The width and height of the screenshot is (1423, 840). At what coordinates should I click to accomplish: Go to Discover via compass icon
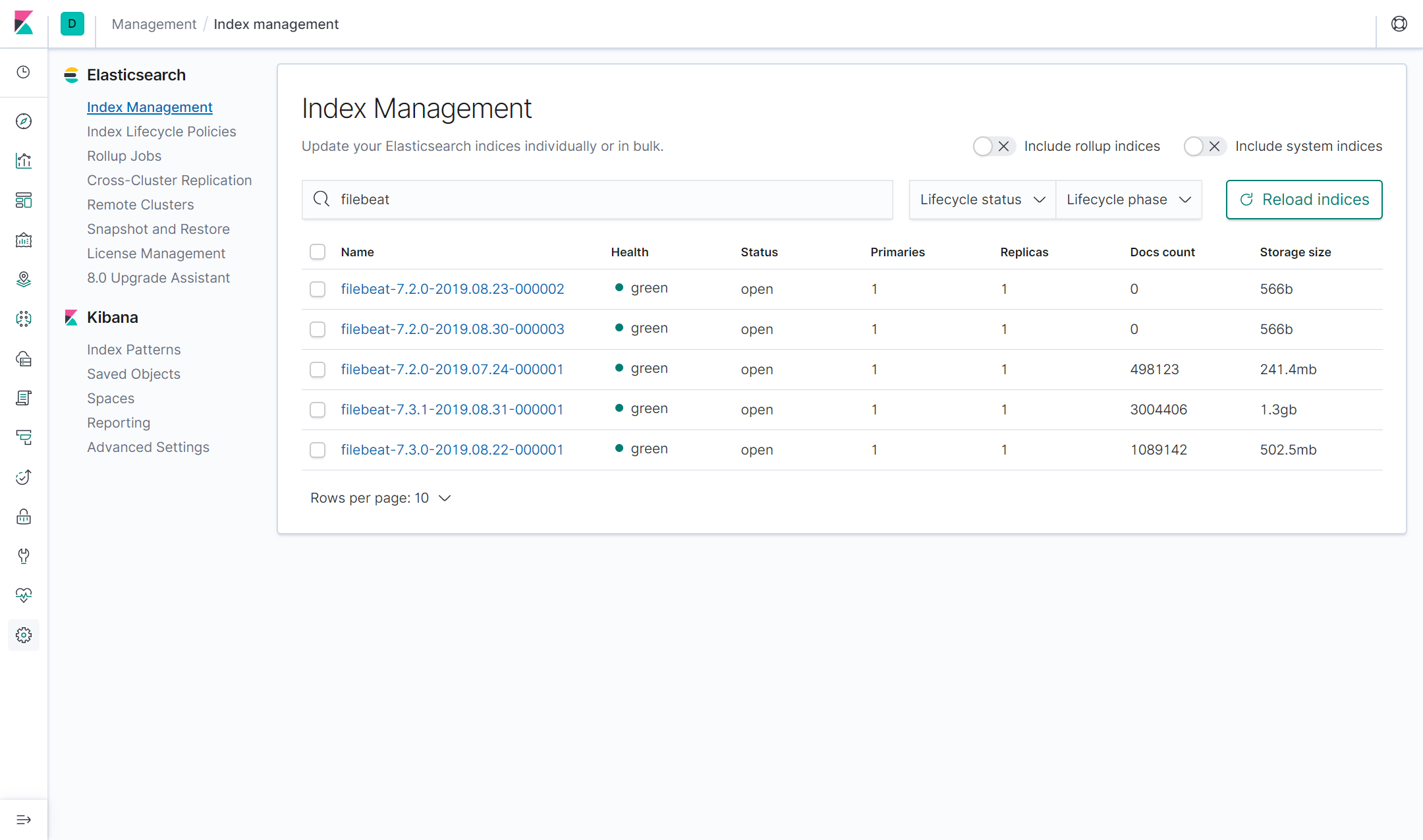pyautogui.click(x=24, y=121)
